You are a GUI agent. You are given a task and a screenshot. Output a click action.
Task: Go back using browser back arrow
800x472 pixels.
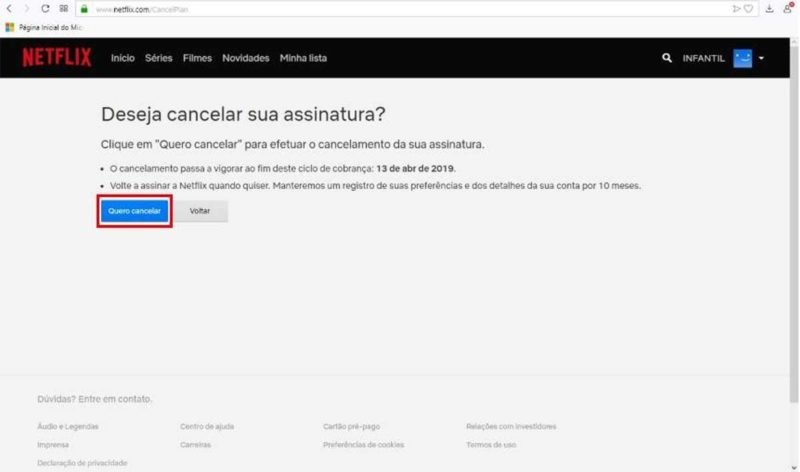[x=9, y=8]
